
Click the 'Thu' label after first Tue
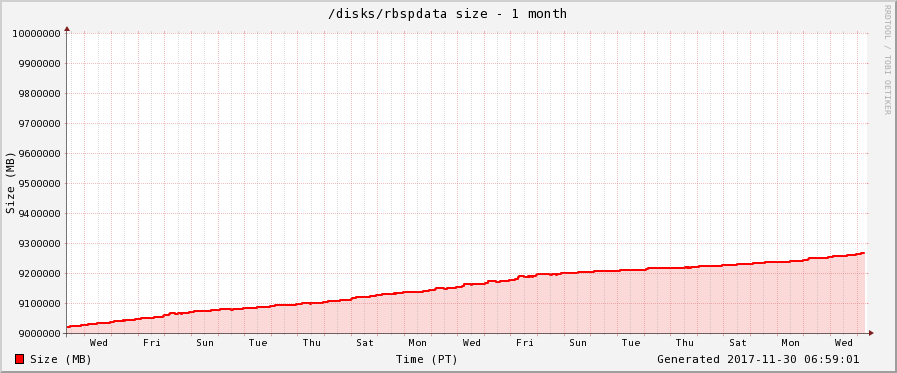point(312,343)
